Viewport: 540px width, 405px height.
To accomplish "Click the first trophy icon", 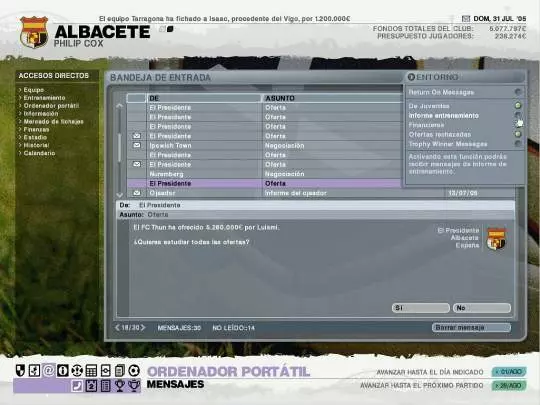I will (x=120, y=386).
